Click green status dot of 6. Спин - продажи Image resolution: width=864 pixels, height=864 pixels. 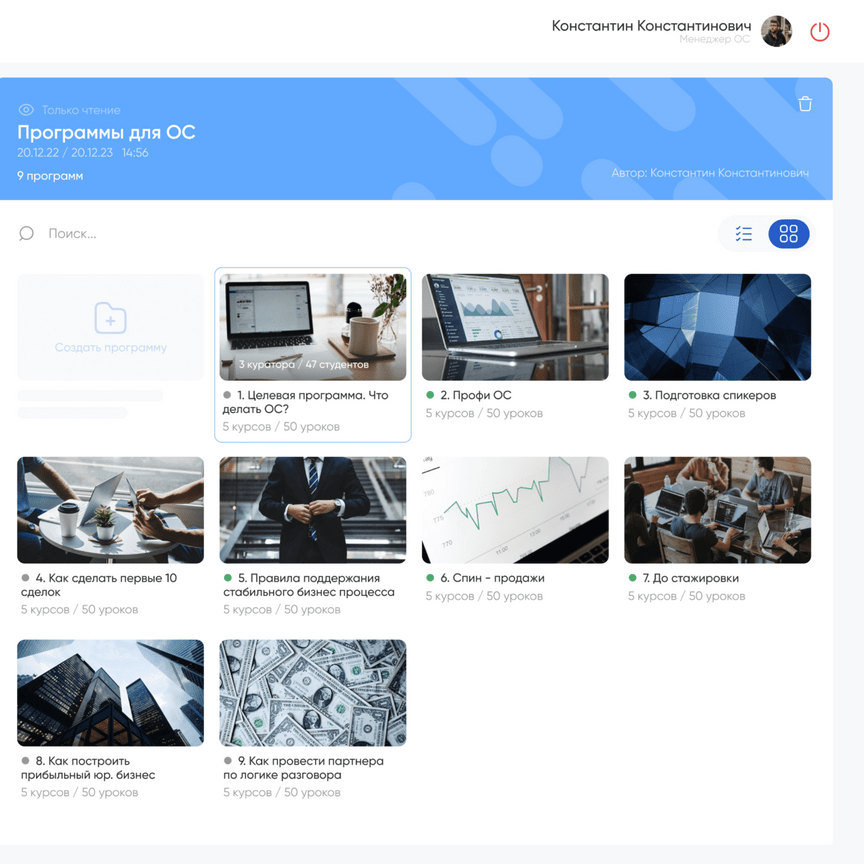pos(430,578)
